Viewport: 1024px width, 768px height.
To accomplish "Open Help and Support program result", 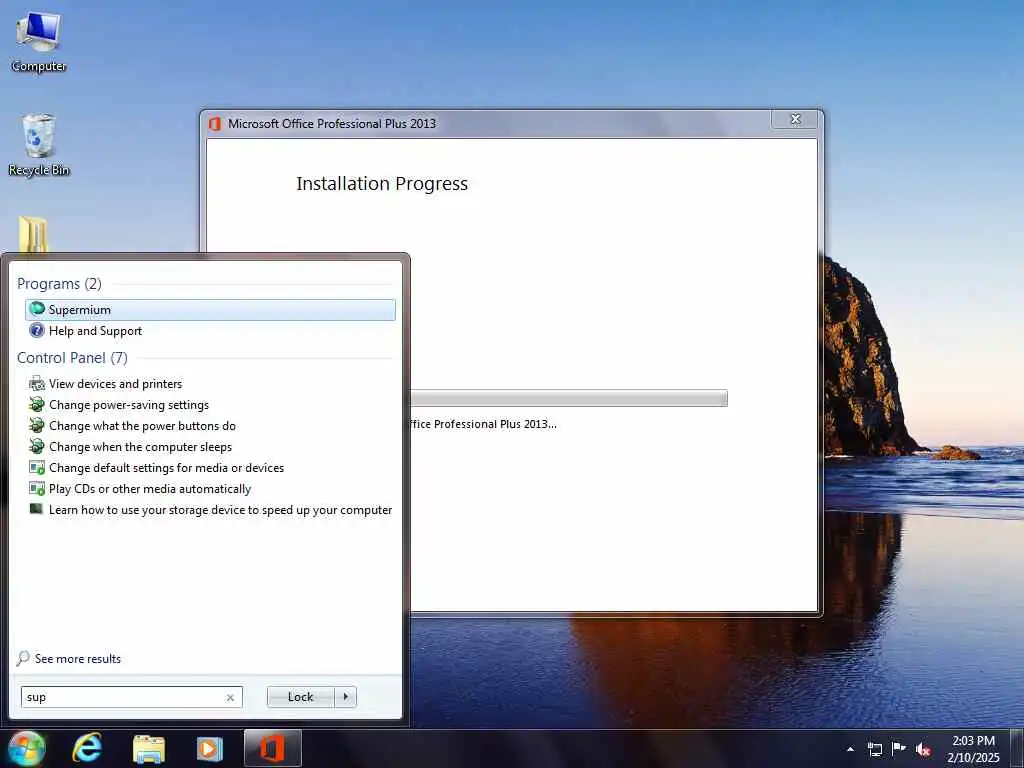I will (x=95, y=331).
